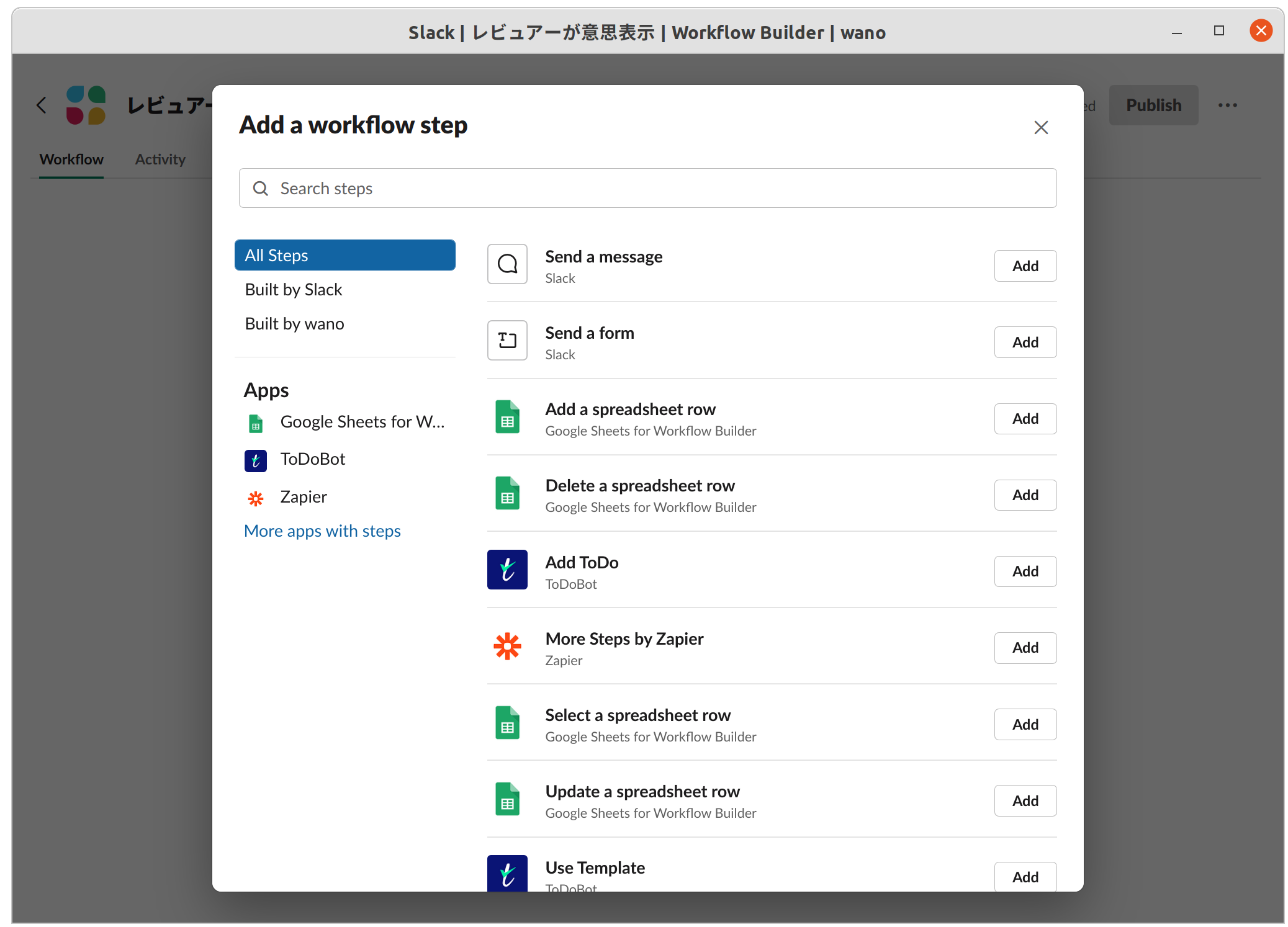
Task: Open the three-dot more options menu
Action: click(x=1227, y=105)
